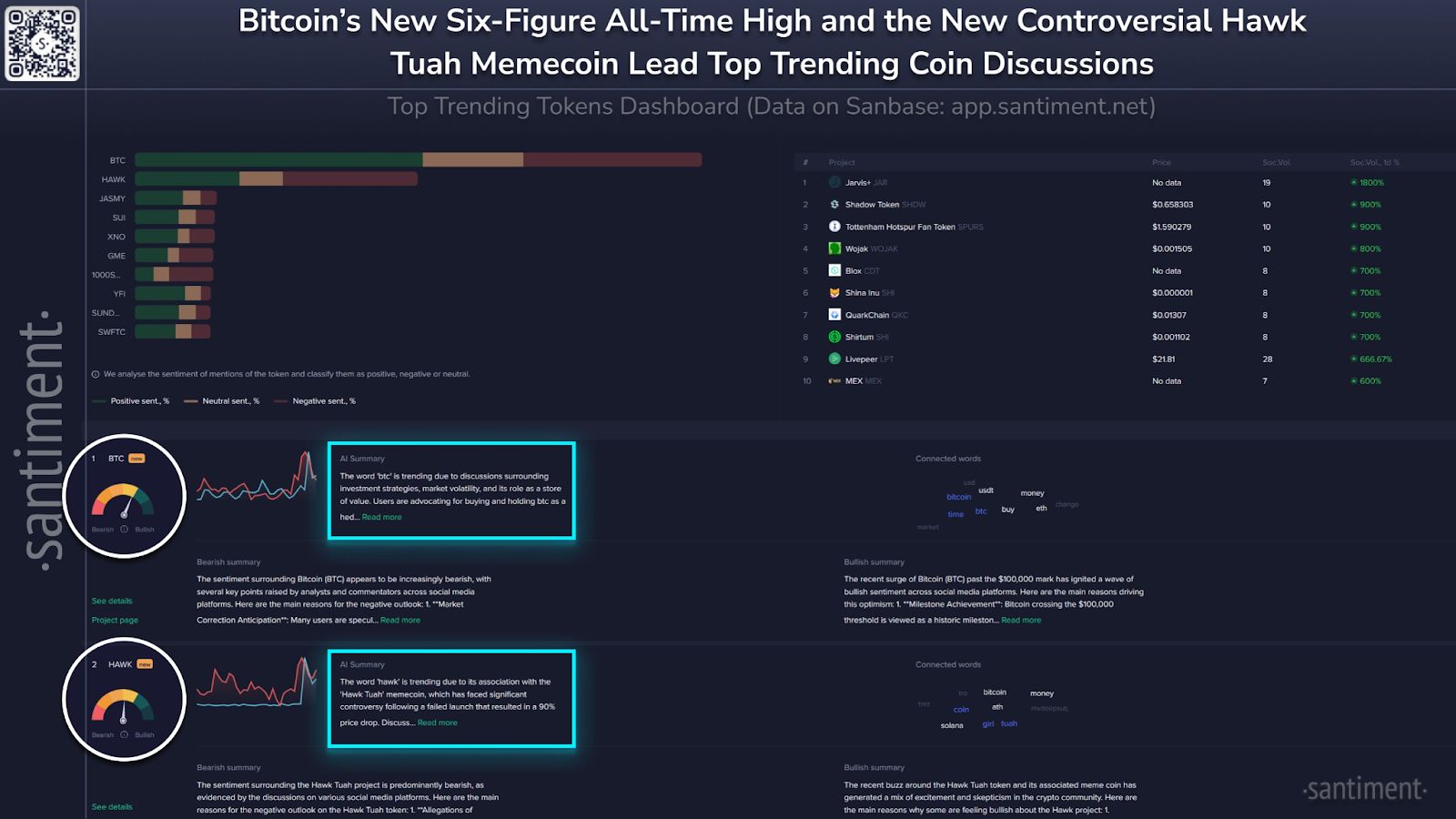Viewport: 1456px width, 819px height.
Task: Expand Read more in BTC AI Summary
Action: coord(381,517)
